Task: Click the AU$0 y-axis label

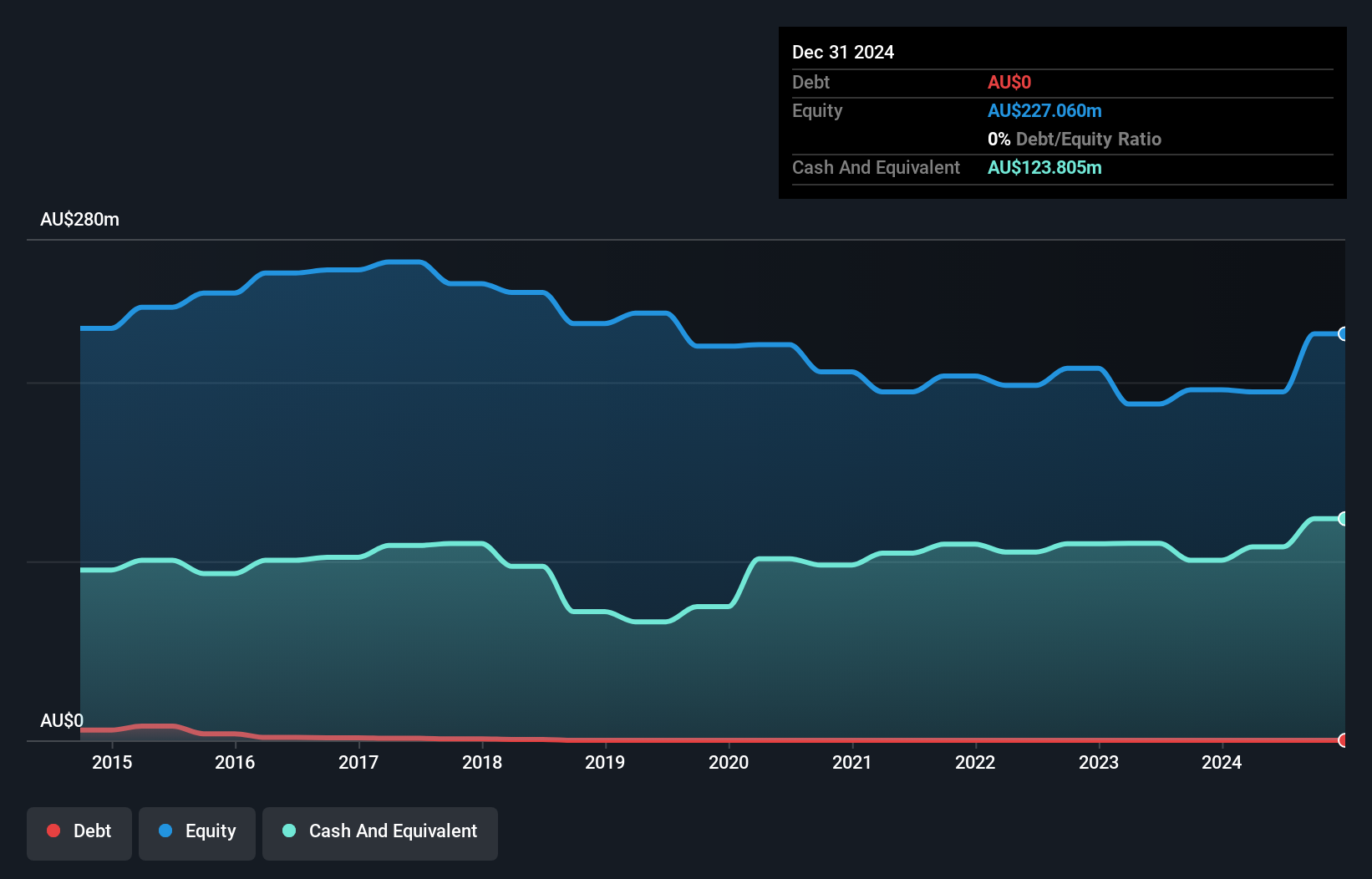Action: (x=62, y=721)
